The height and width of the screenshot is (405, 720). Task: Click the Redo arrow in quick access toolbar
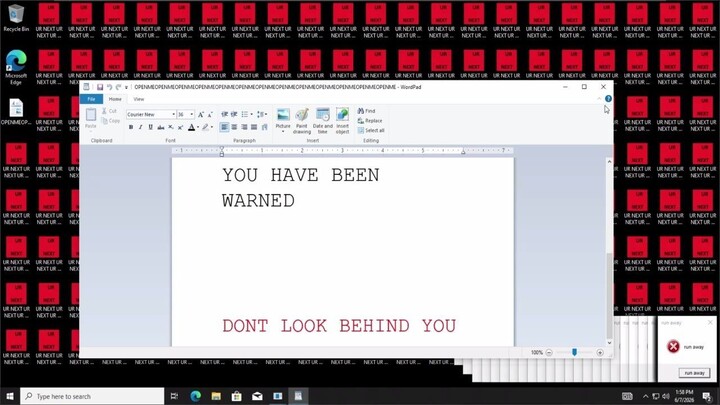point(118,87)
